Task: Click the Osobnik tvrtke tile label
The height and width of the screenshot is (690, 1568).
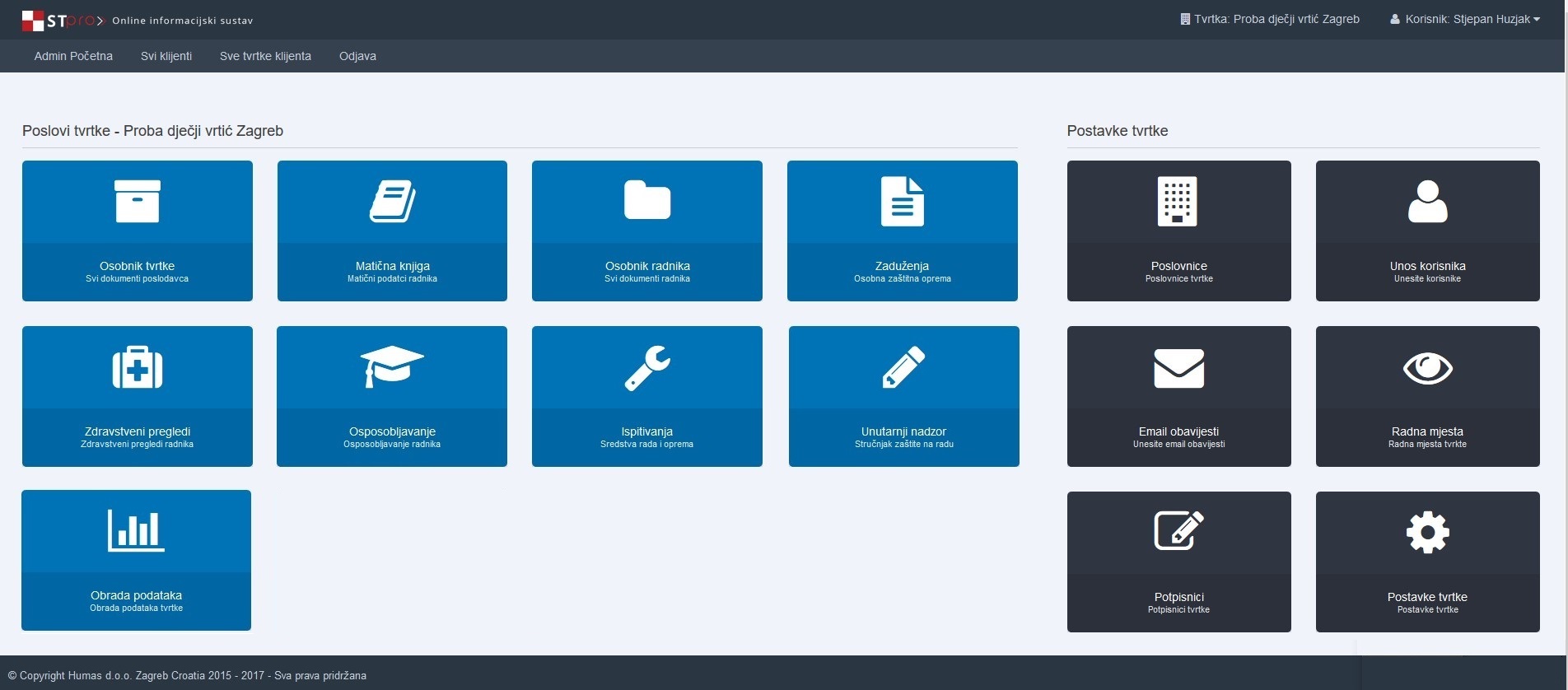Action: 138,266
